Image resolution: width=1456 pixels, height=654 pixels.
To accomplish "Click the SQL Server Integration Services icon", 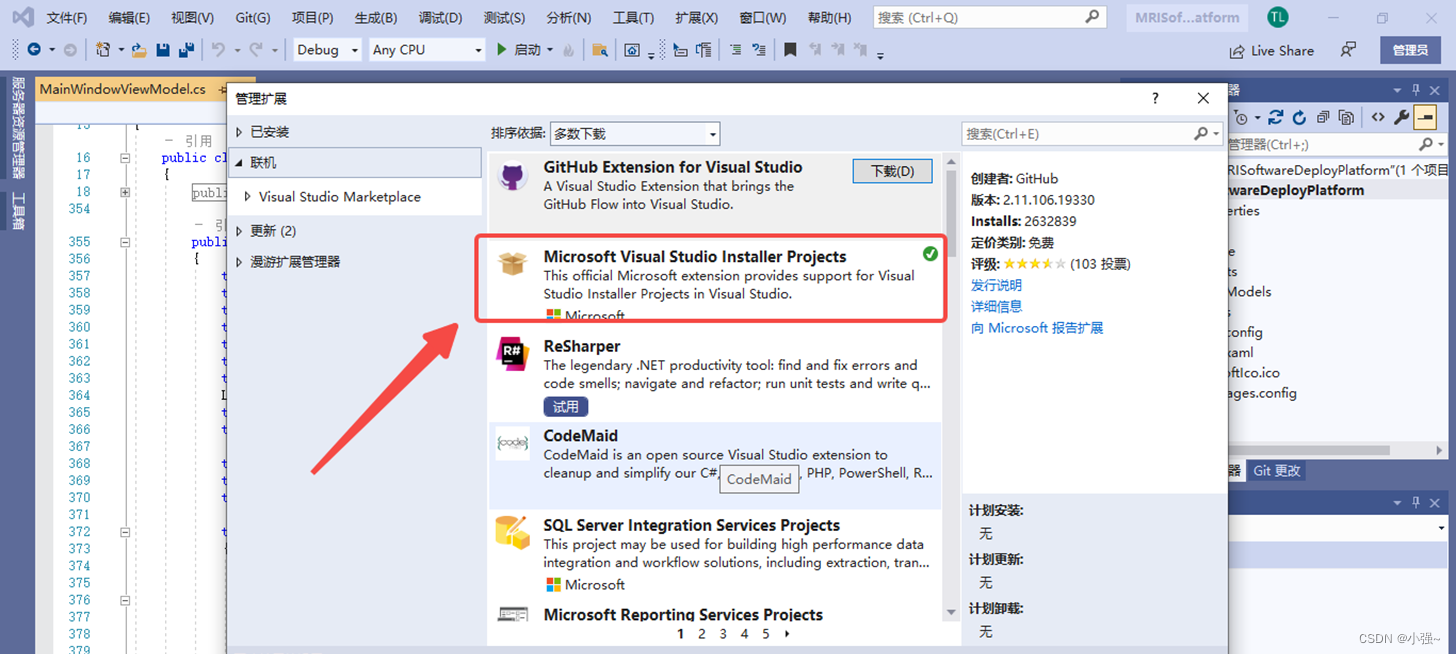I will coord(513,532).
